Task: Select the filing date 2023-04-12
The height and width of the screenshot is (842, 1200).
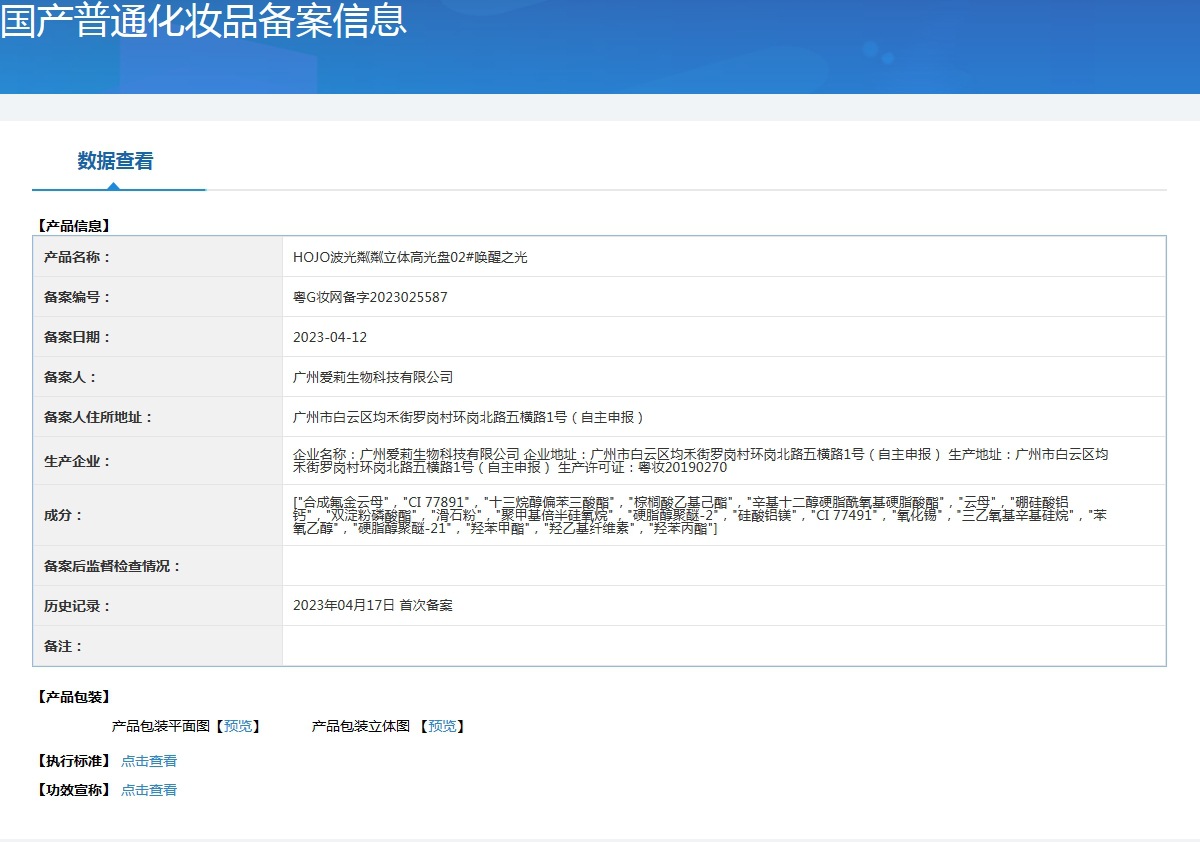Action: point(330,337)
